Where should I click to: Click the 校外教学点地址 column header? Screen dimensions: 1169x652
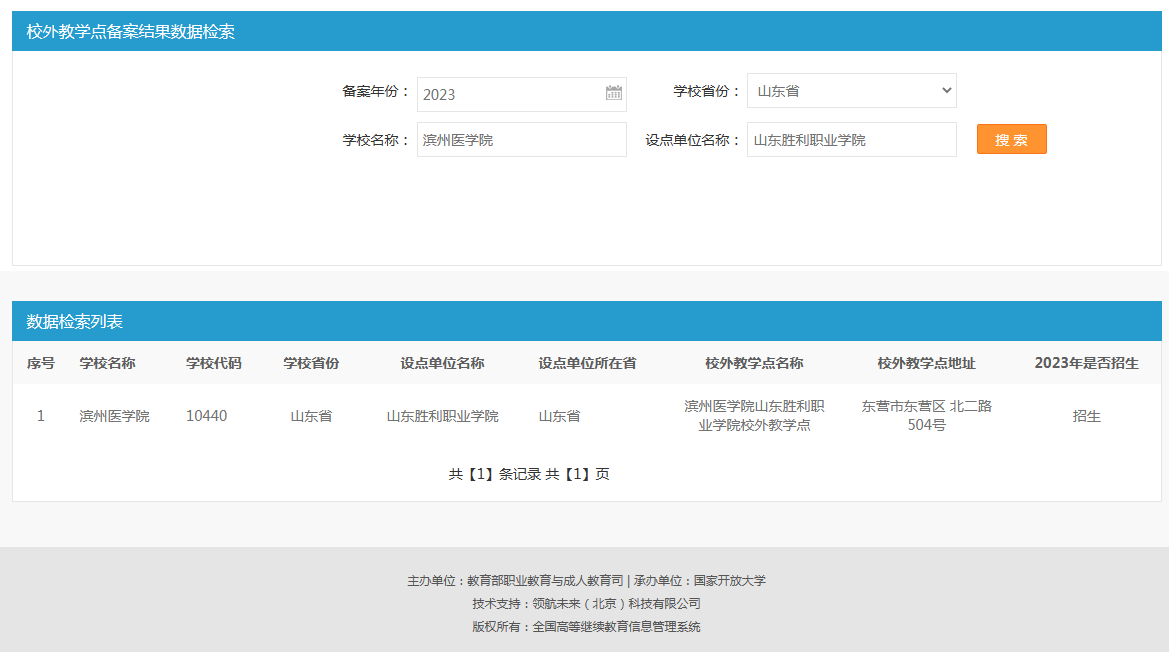[x=926, y=363]
